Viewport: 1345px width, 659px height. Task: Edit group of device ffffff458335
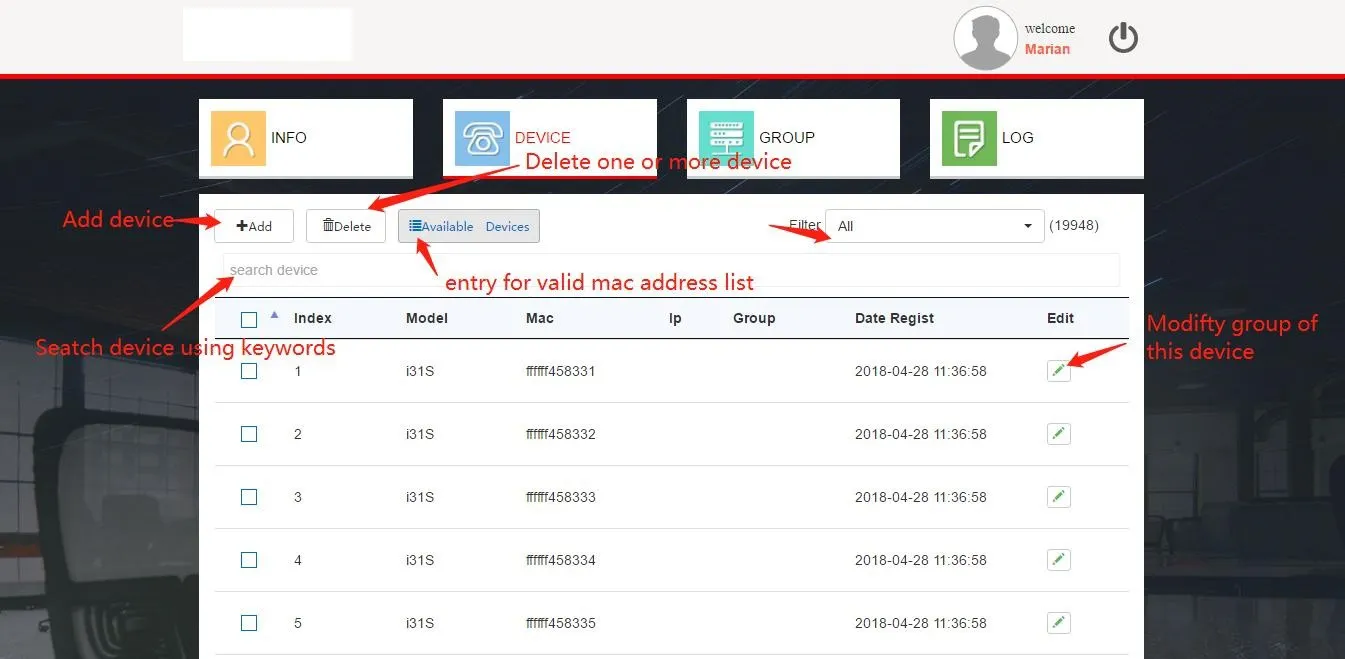click(x=1058, y=622)
